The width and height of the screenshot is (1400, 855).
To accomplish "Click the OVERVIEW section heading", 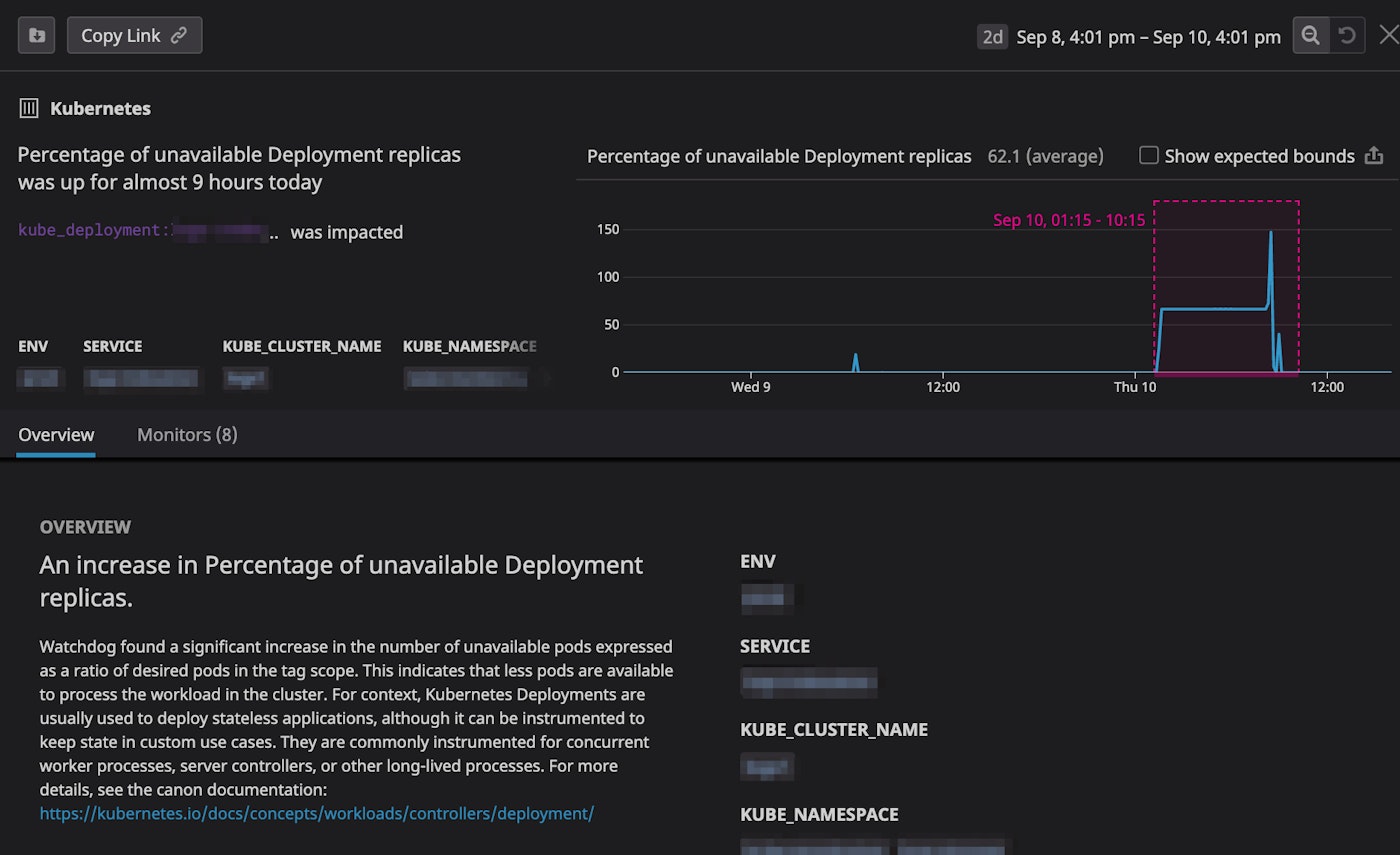I will pyautogui.click(x=85, y=527).
